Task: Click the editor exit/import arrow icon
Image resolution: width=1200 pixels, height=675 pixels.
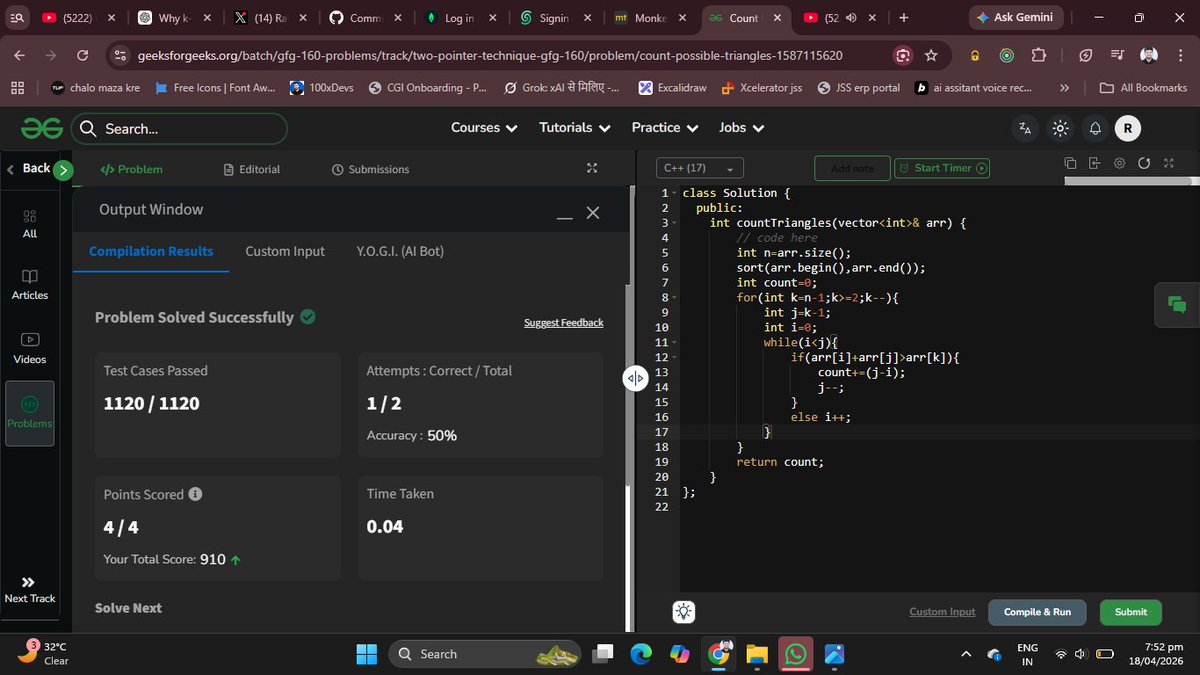Action: 1094,163
